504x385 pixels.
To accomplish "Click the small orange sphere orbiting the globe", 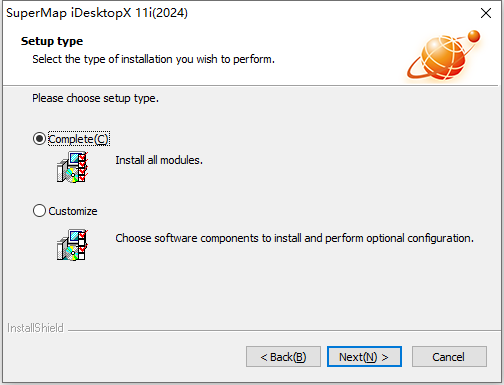I will (474, 36).
